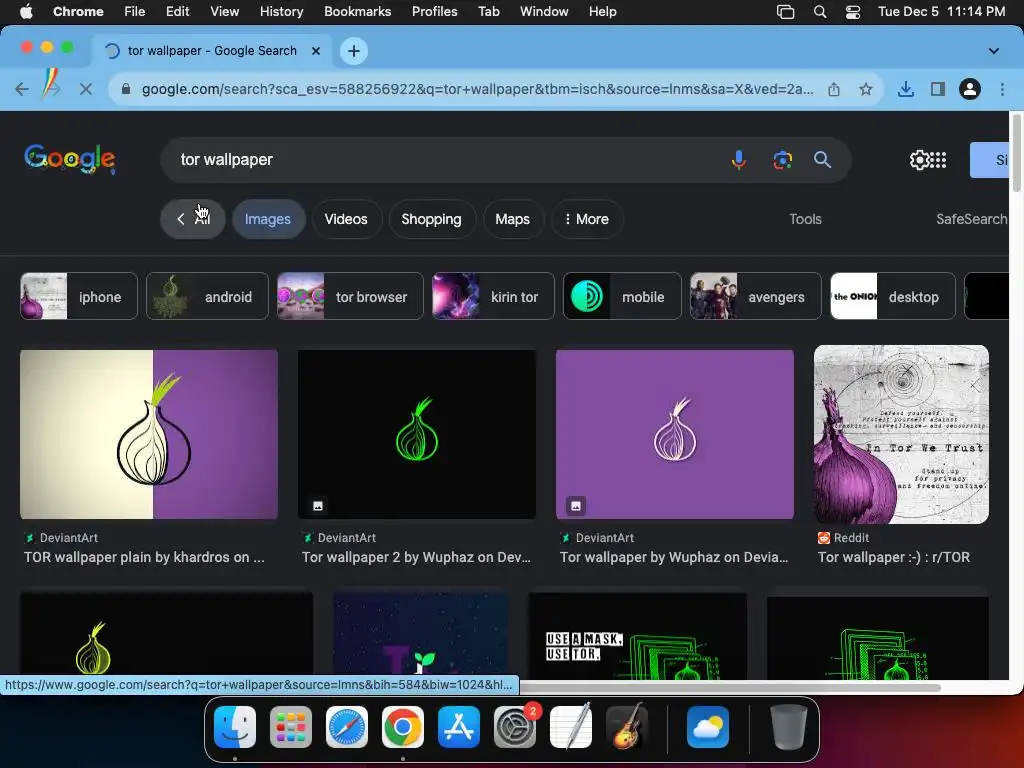This screenshot has height=768, width=1024.
Task: View site info lock icon
Action: click(126, 89)
